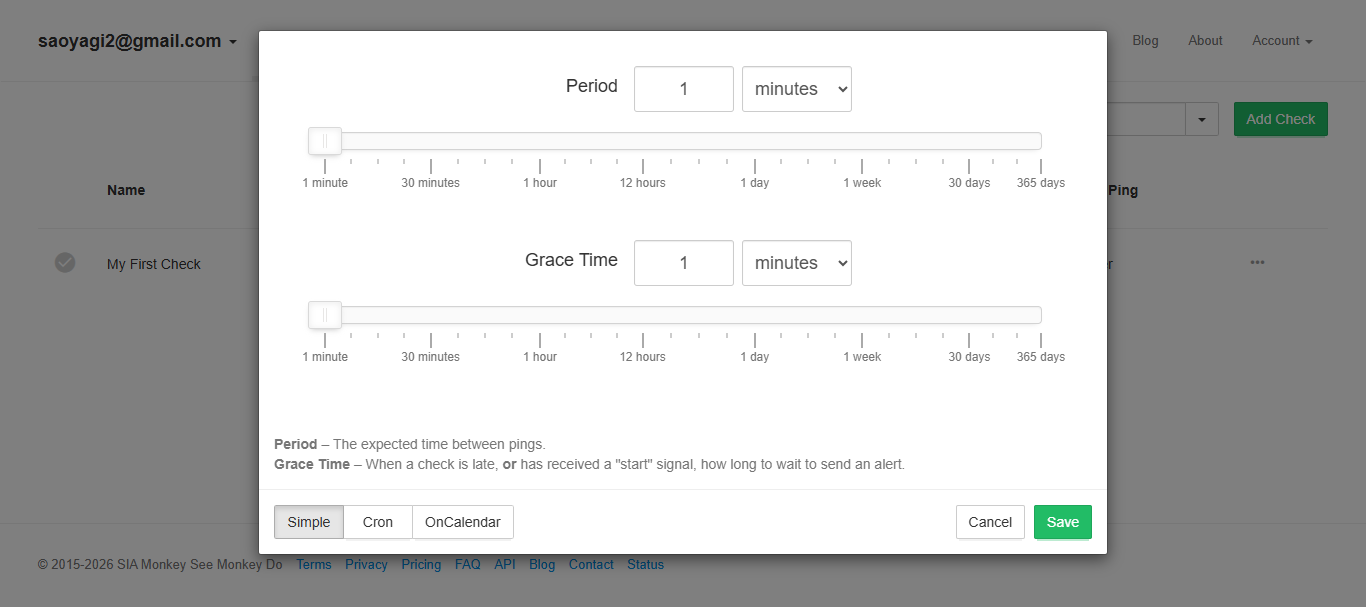
Task: Click the Period value input field
Action: (x=684, y=89)
